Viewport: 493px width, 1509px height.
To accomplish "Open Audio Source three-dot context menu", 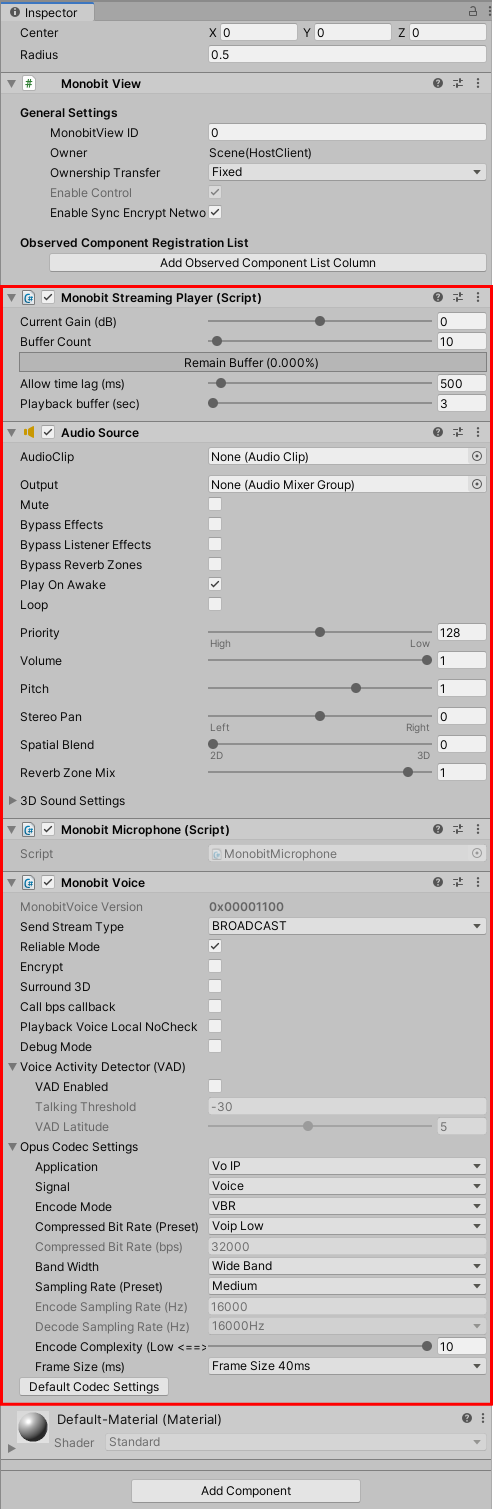I will (478, 433).
